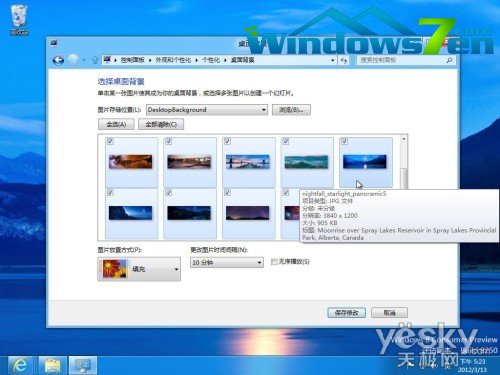Click the wallpaper list scrollbar thumb
Screen dimensions: 500x375
point(404,179)
